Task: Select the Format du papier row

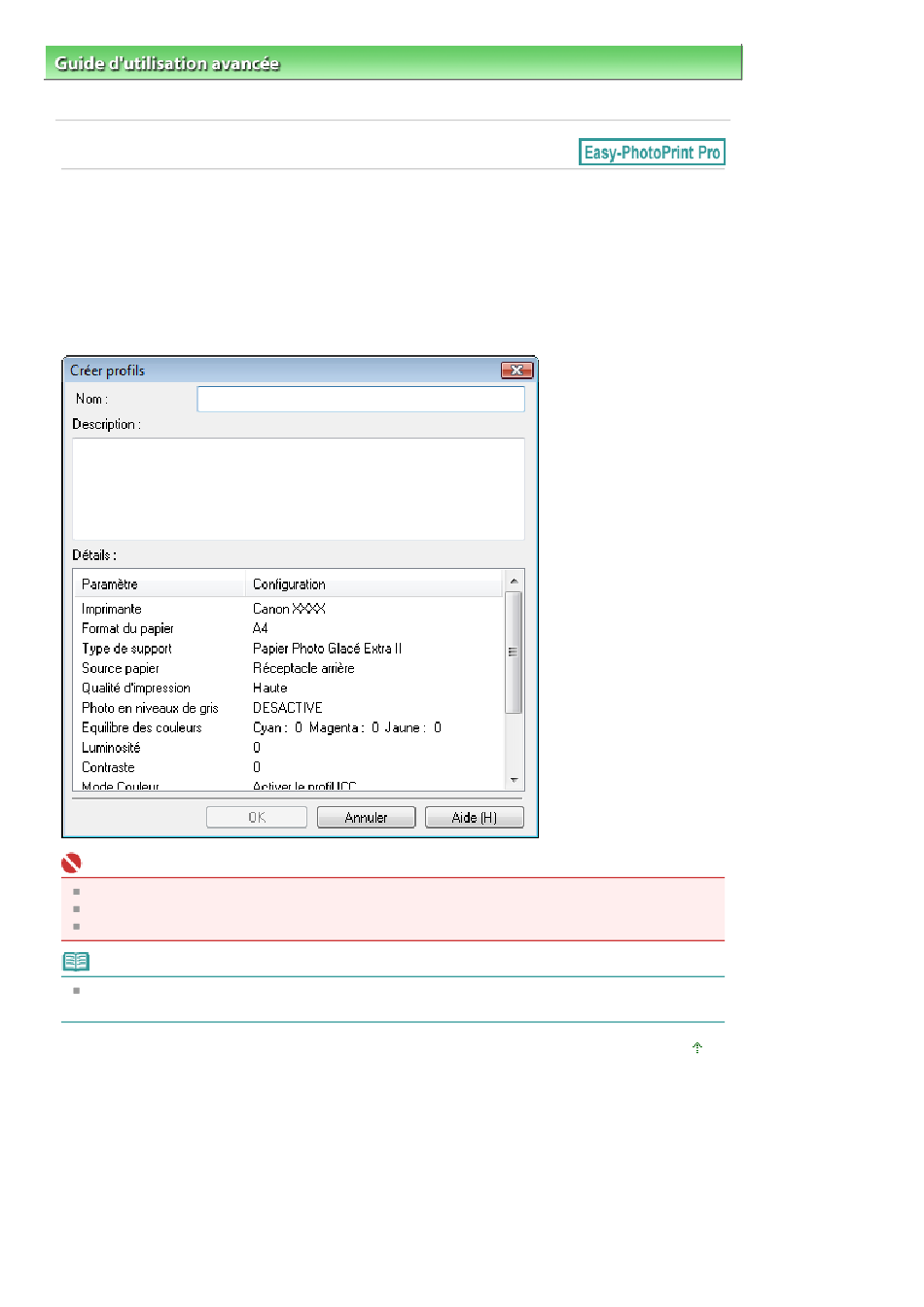Action: [290, 628]
